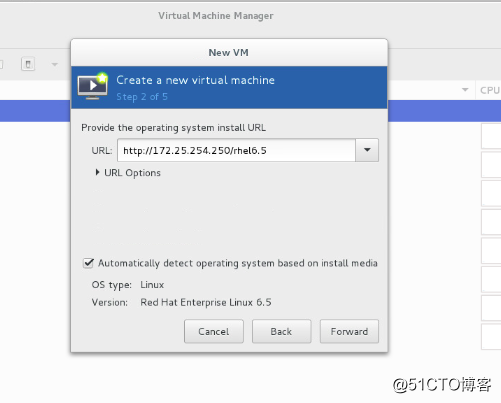Open the toolbar dropdown arrow in Virtual Machine Manager
The height and width of the screenshot is (403, 501).
click(x=55, y=64)
